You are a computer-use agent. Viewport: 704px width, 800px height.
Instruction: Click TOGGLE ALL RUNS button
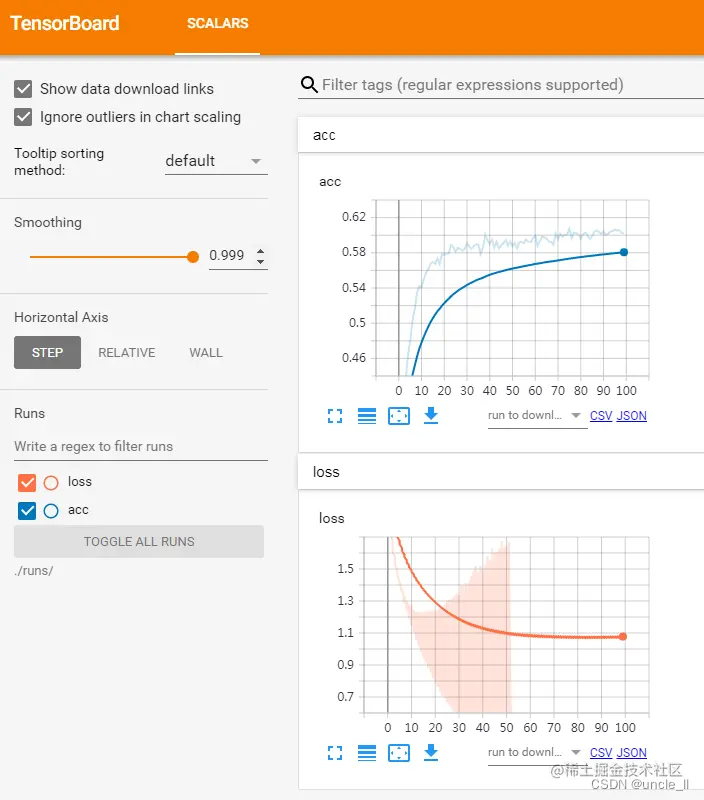139,541
